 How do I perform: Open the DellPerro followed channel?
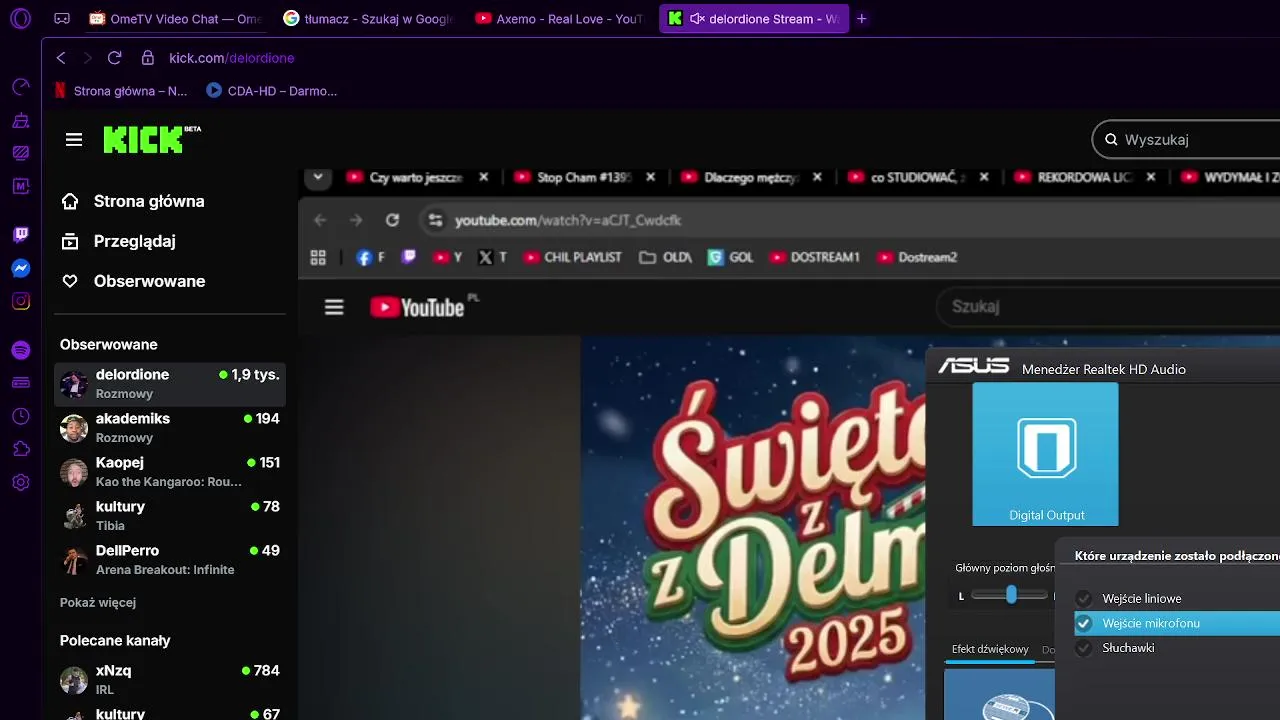[170, 560]
